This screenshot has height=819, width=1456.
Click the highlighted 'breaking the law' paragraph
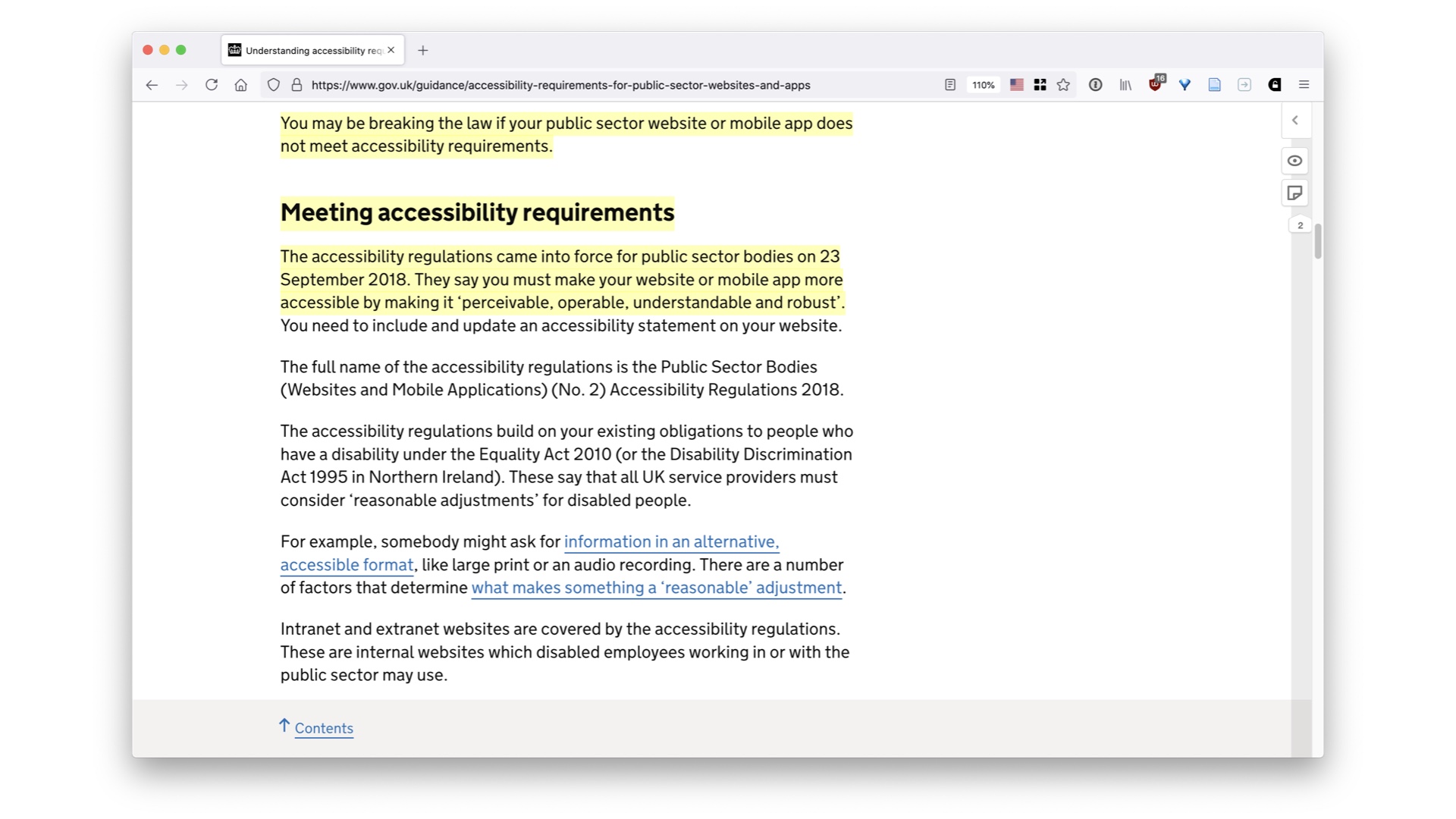click(566, 134)
